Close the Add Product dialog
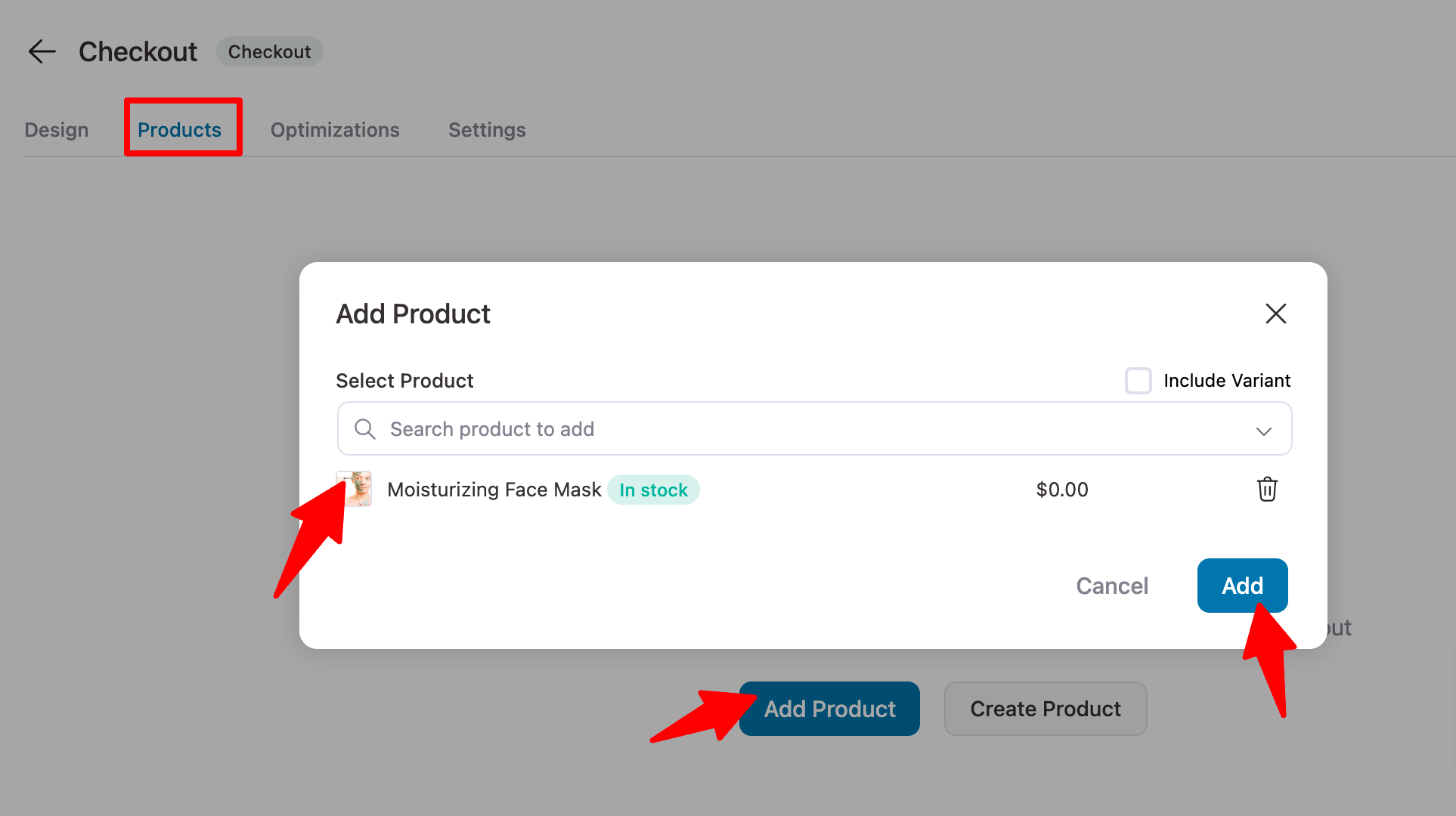This screenshot has width=1456, height=816. tap(1276, 314)
